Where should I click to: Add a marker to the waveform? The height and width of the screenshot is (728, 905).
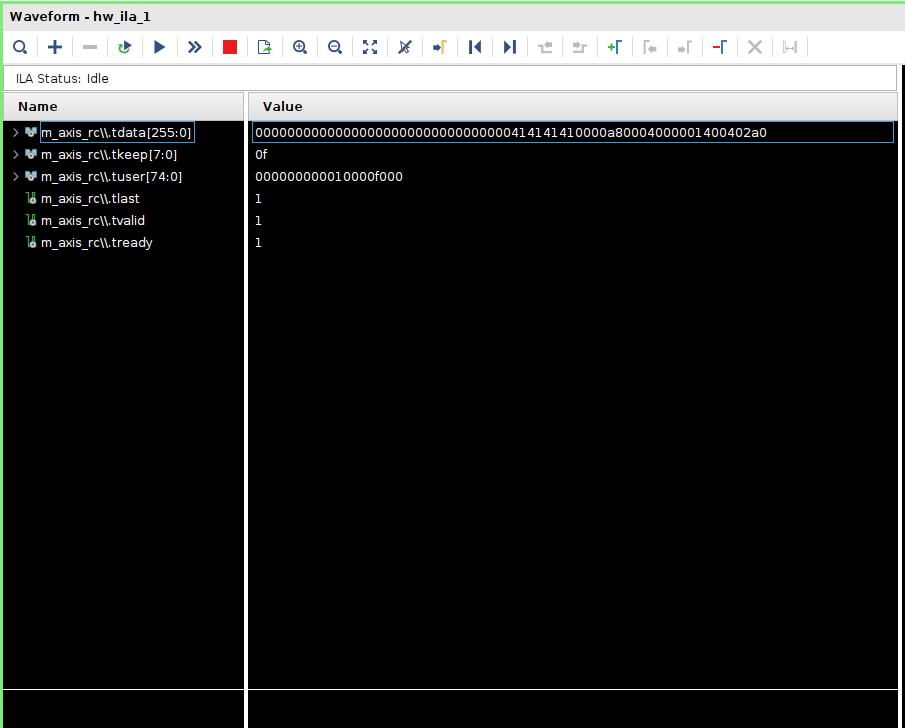pos(614,47)
